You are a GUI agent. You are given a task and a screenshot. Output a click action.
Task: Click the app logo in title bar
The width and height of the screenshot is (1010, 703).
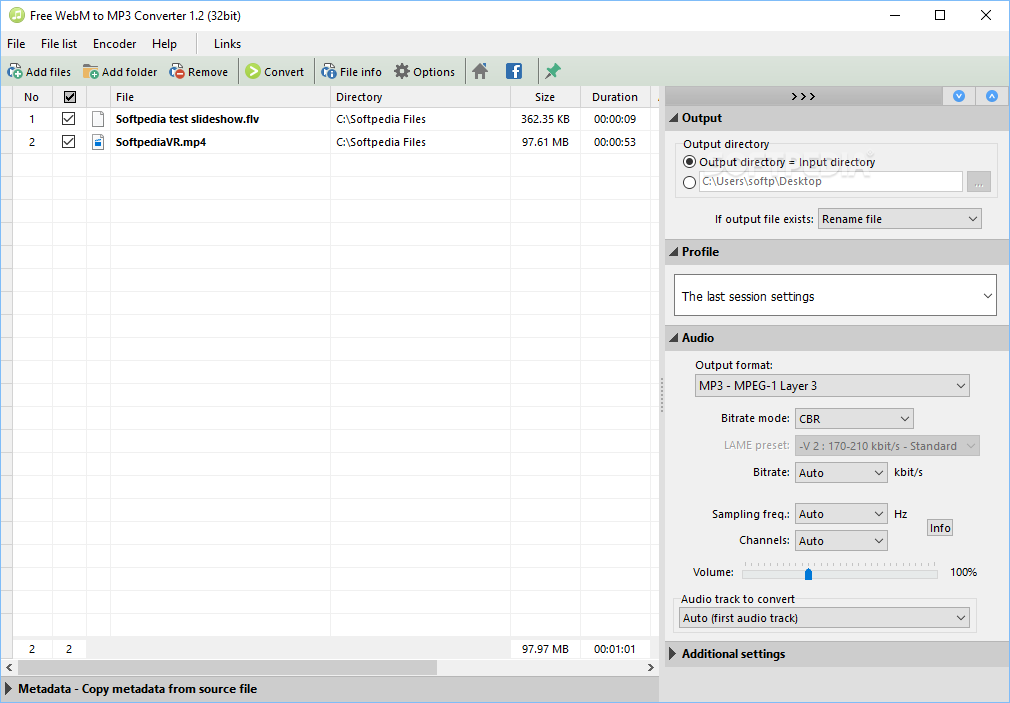click(x=16, y=15)
